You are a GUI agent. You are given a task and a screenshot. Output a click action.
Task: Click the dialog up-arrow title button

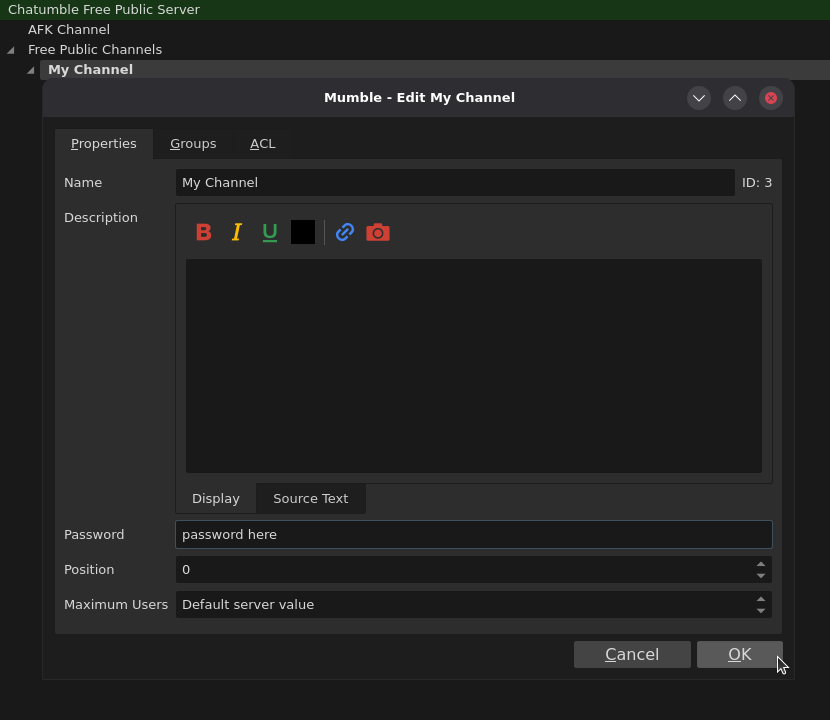[x=735, y=98]
